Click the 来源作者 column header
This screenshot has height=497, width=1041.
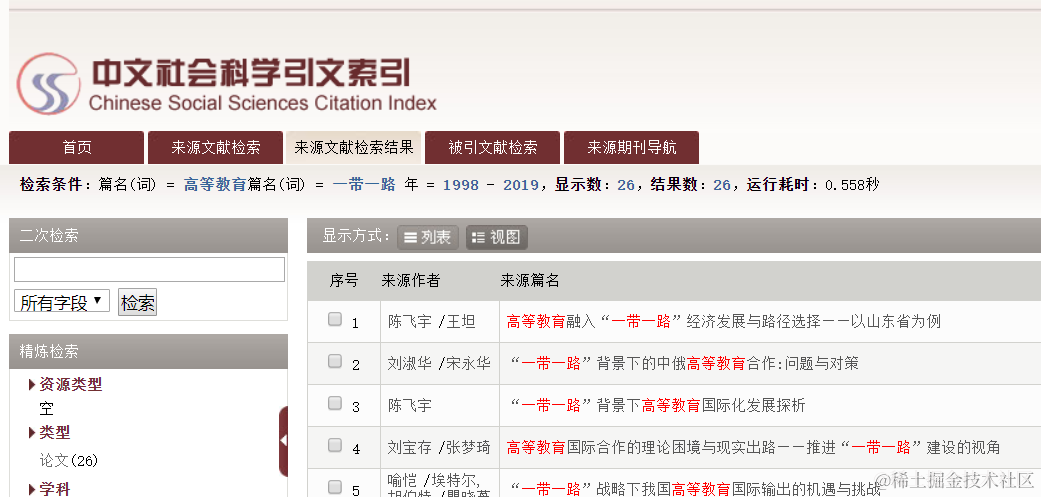(x=410, y=281)
